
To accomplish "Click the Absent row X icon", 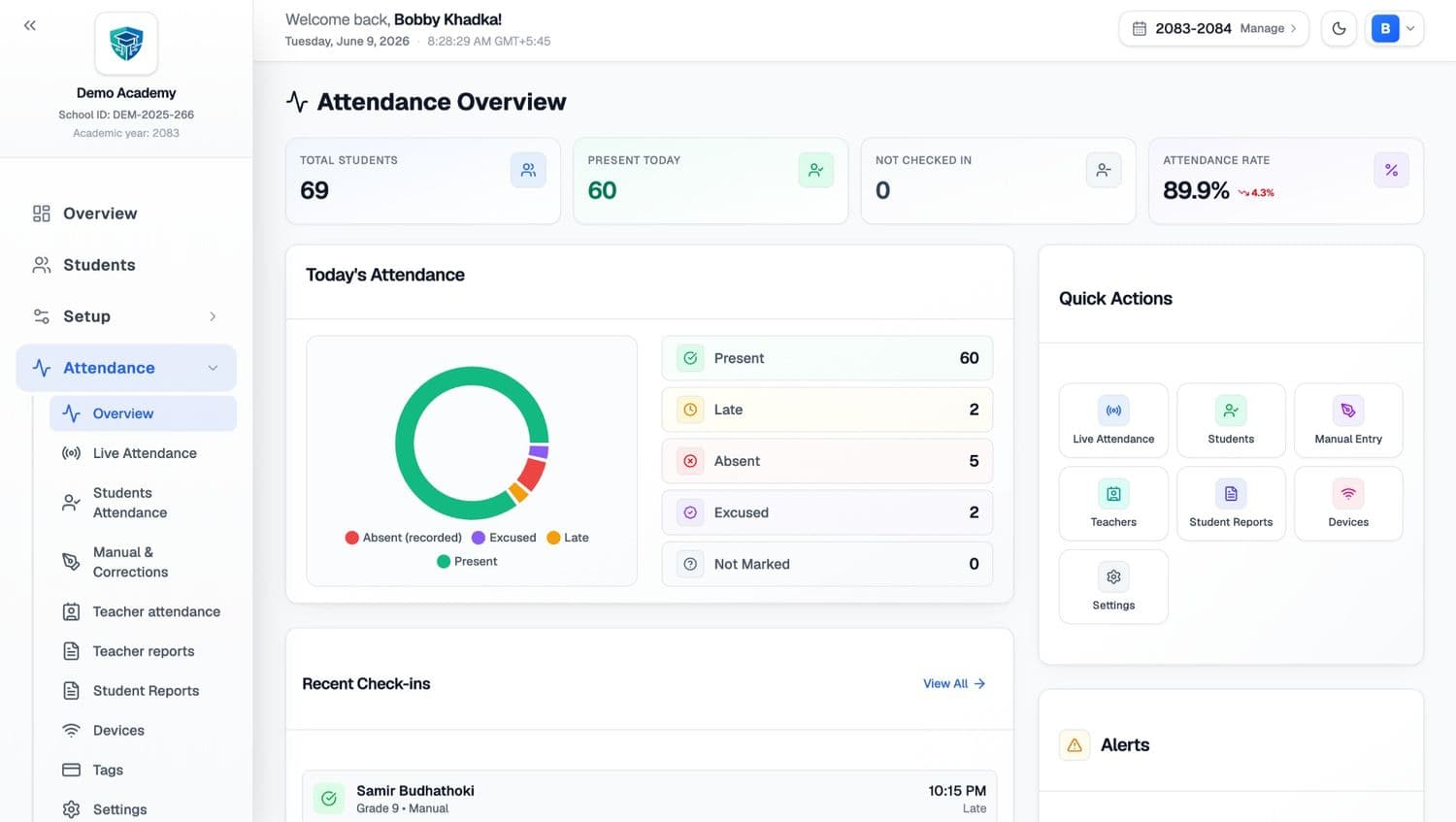I will click(690, 461).
